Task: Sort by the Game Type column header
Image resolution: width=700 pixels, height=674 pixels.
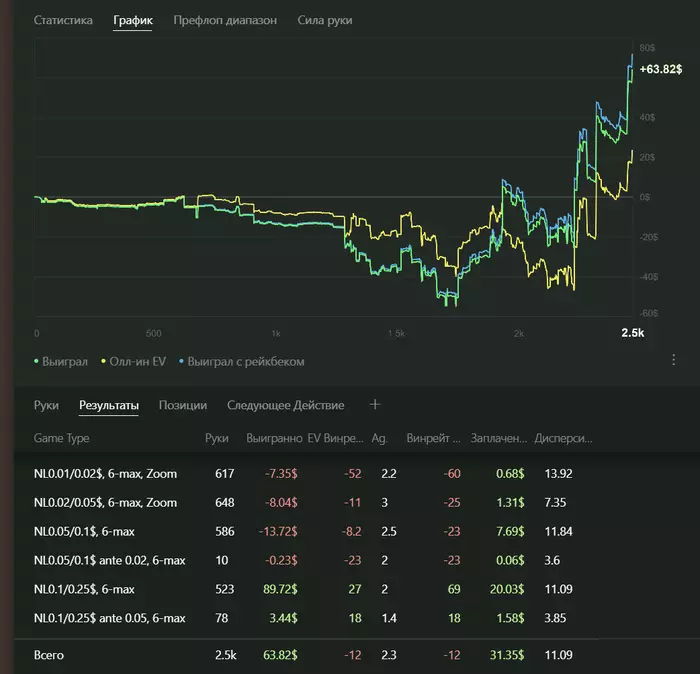Action: point(62,438)
